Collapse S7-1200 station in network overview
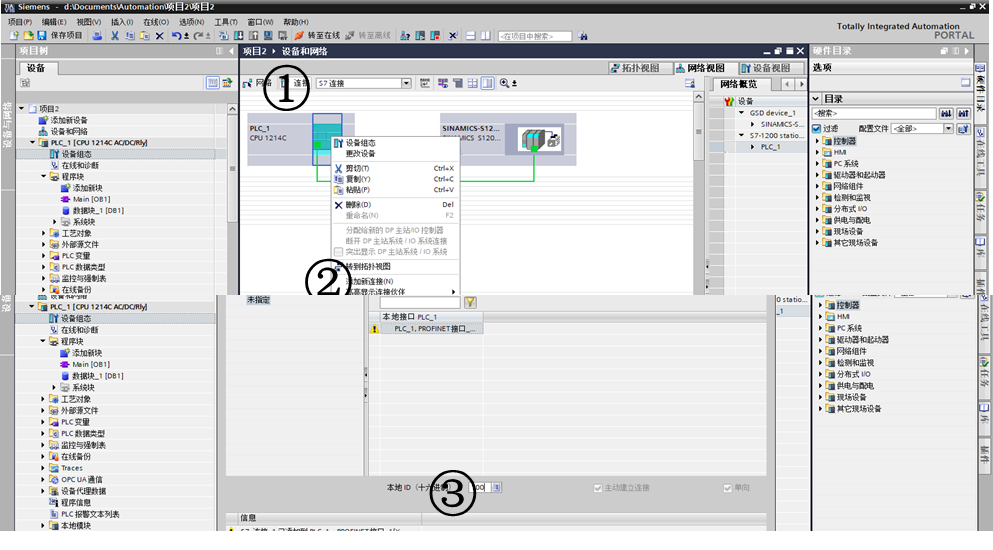This screenshot has height=550, width=993. click(742, 135)
